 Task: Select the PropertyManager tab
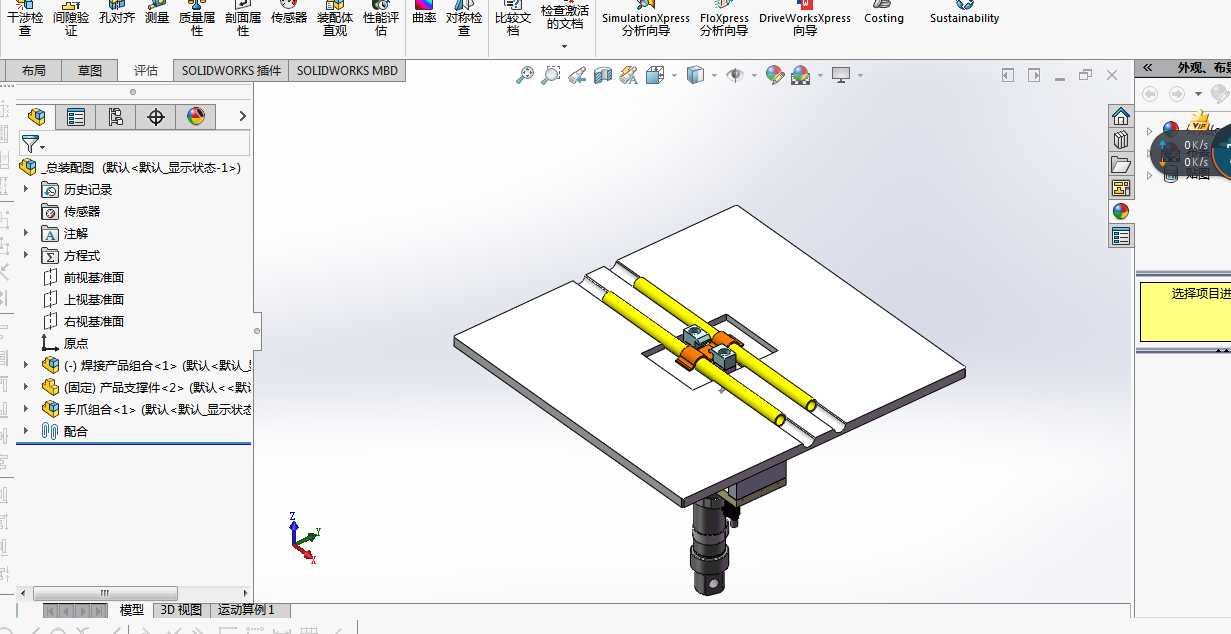[76, 117]
